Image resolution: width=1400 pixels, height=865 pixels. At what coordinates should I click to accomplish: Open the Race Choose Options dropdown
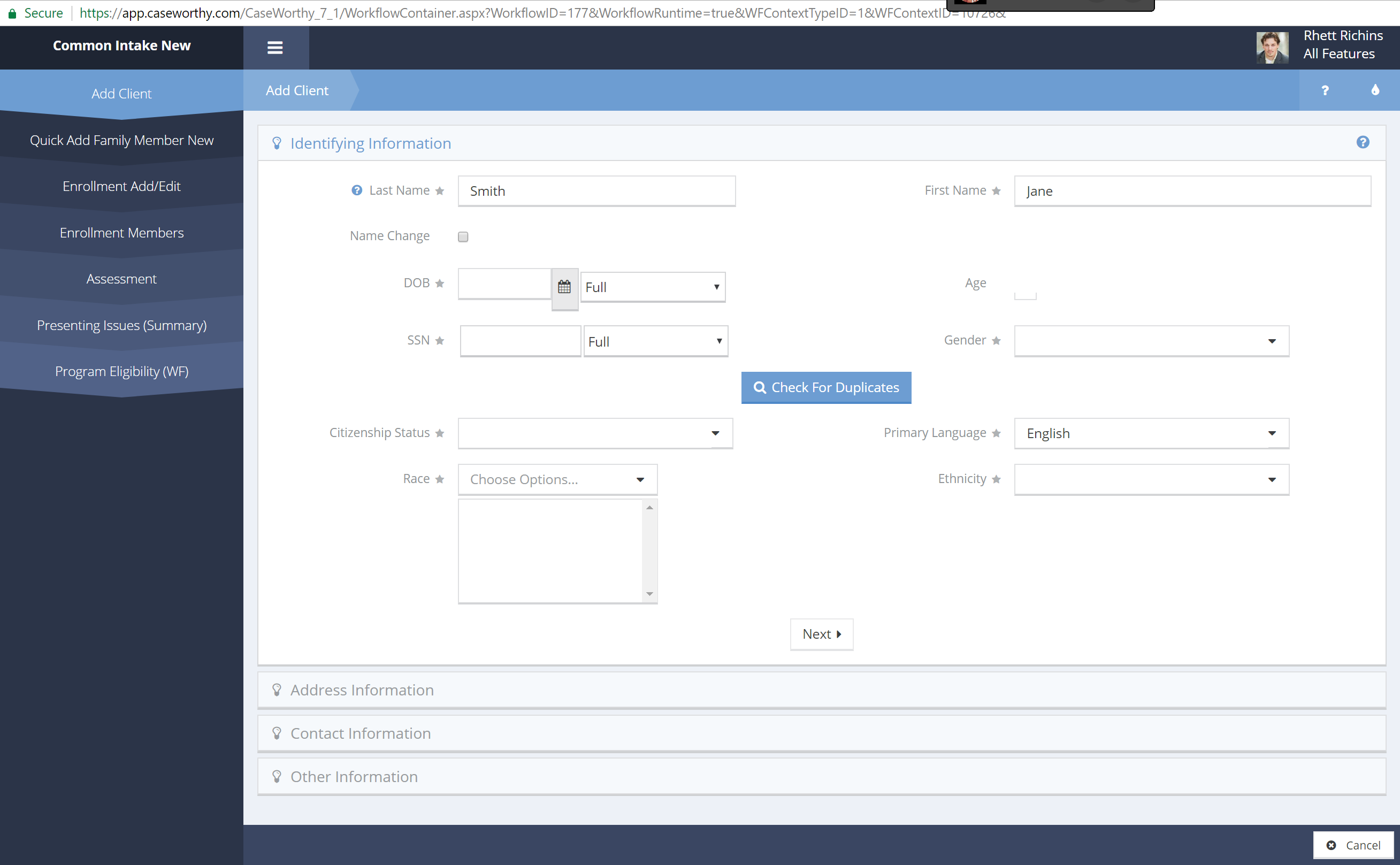click(557, 479)
